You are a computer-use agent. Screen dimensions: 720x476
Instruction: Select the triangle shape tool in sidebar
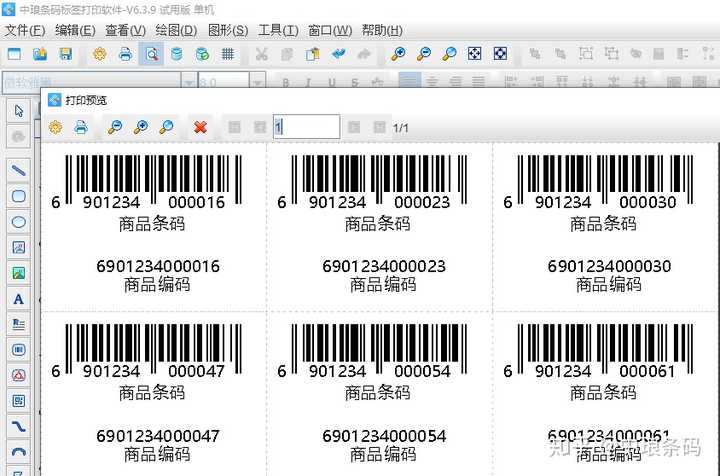18,375
